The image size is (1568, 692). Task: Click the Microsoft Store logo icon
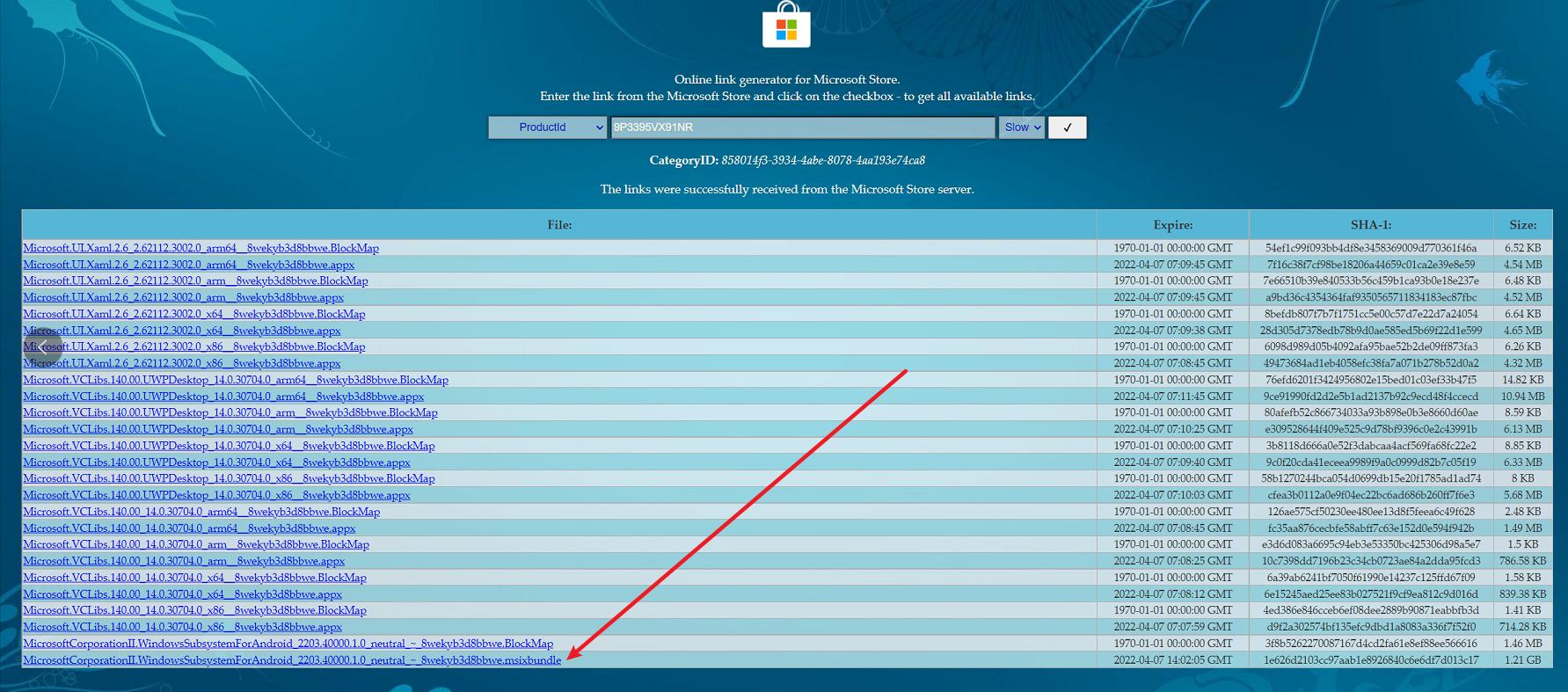[786, 24]
